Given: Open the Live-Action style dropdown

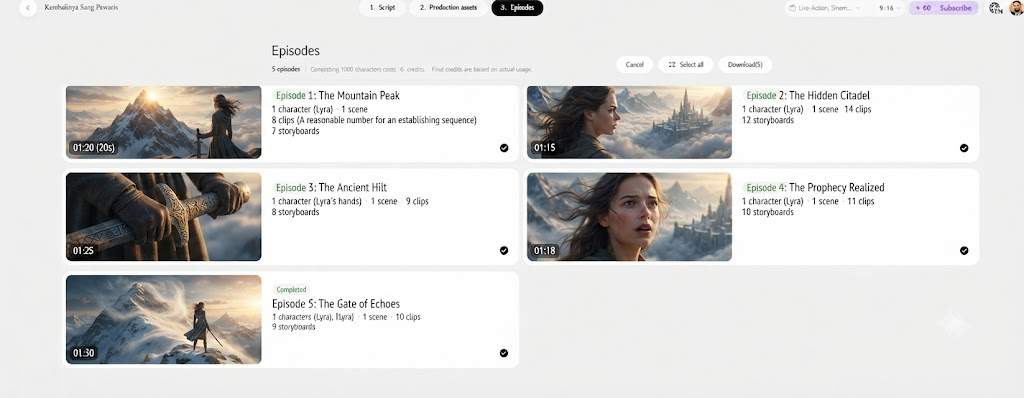Looking at the screenshot, I should pyautogui.click(x=826, y=8).
